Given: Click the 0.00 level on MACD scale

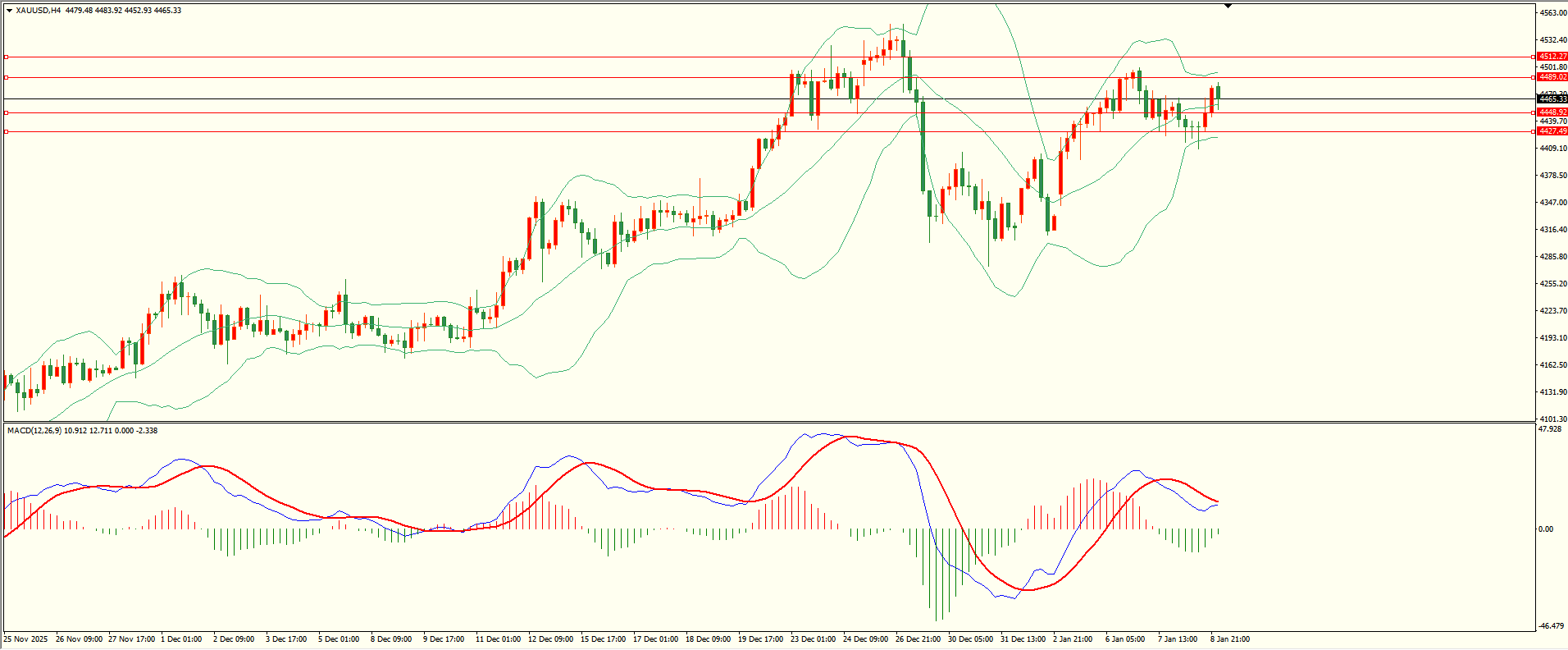Looking at the screenshot, I should point(1545,529).
